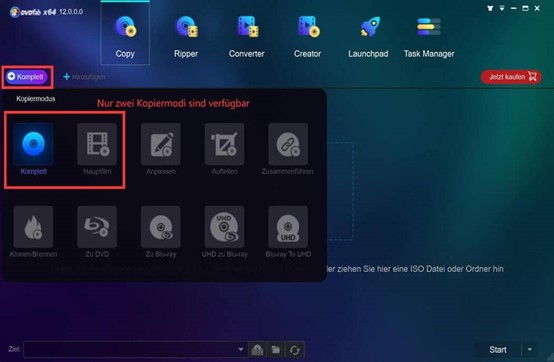Select the Komplett copy mode icon

click(33, 144)
